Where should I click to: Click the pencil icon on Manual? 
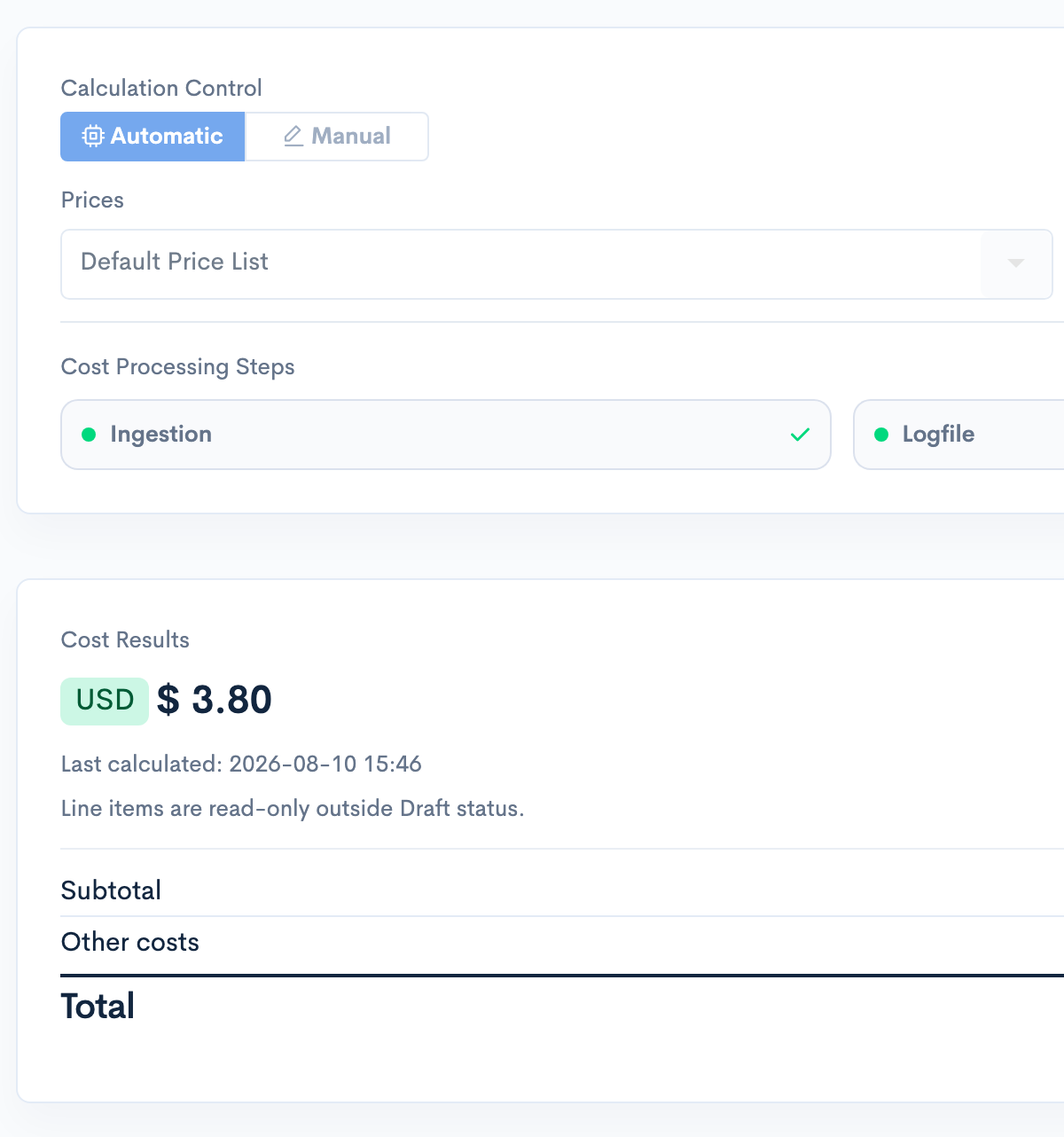pyautogui.click(x=293, y=137)
